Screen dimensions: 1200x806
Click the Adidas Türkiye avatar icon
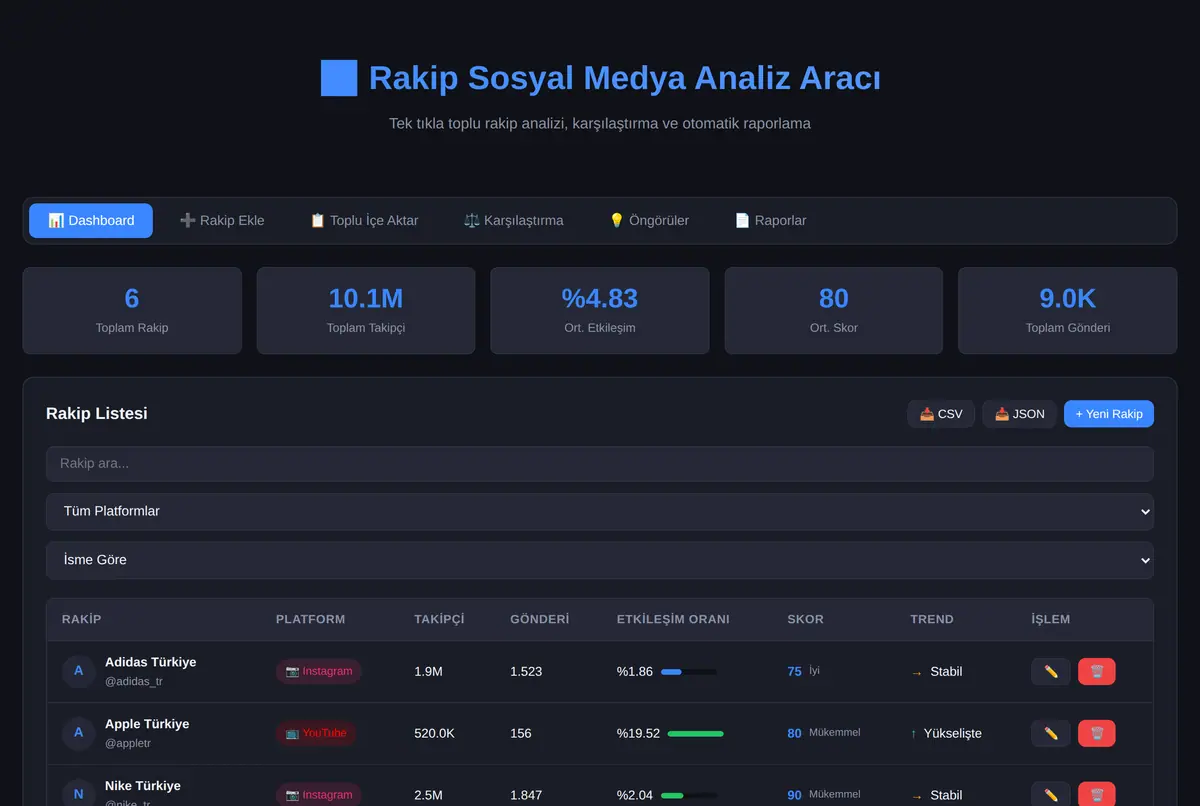click(x=78, y=671)
